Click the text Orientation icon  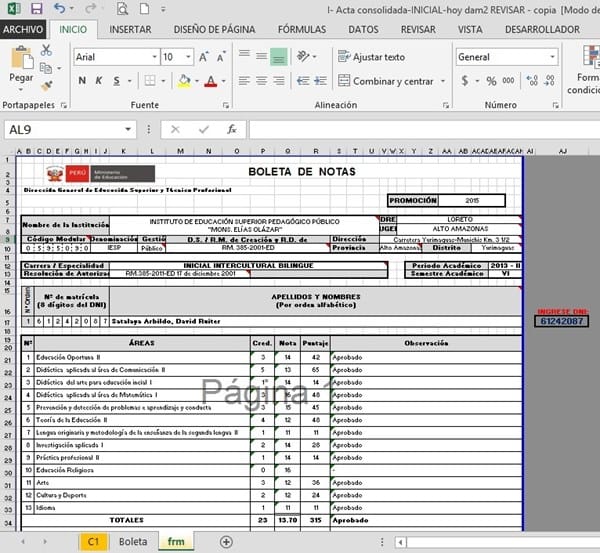click(x=303, y=57)
